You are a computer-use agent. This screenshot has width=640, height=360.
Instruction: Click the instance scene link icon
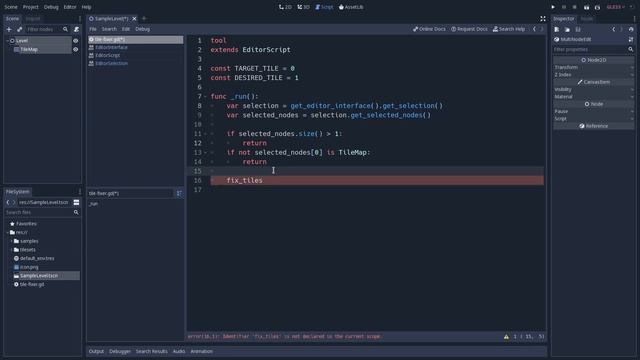click(19, 29)
